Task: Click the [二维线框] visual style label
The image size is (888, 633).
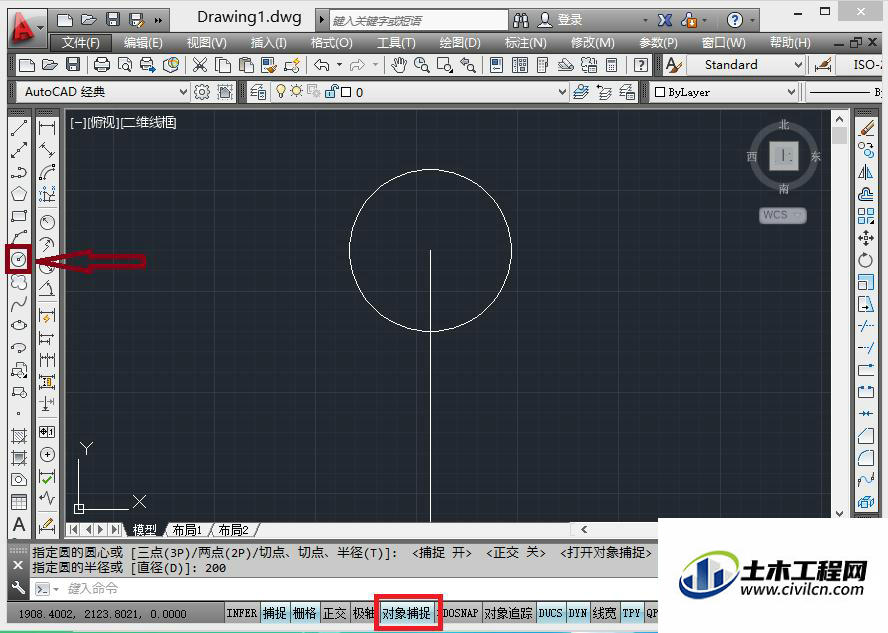Action: click(149, 122)
